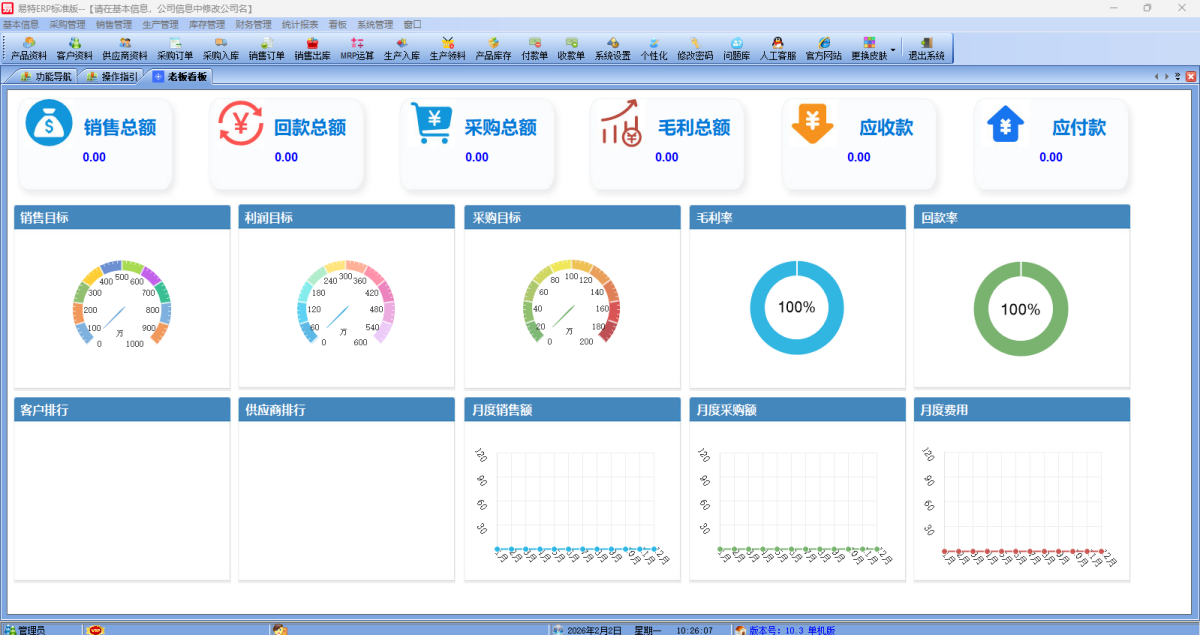
Task: Open the tab list dropdown arrow
Action: tap(1177, 76)
